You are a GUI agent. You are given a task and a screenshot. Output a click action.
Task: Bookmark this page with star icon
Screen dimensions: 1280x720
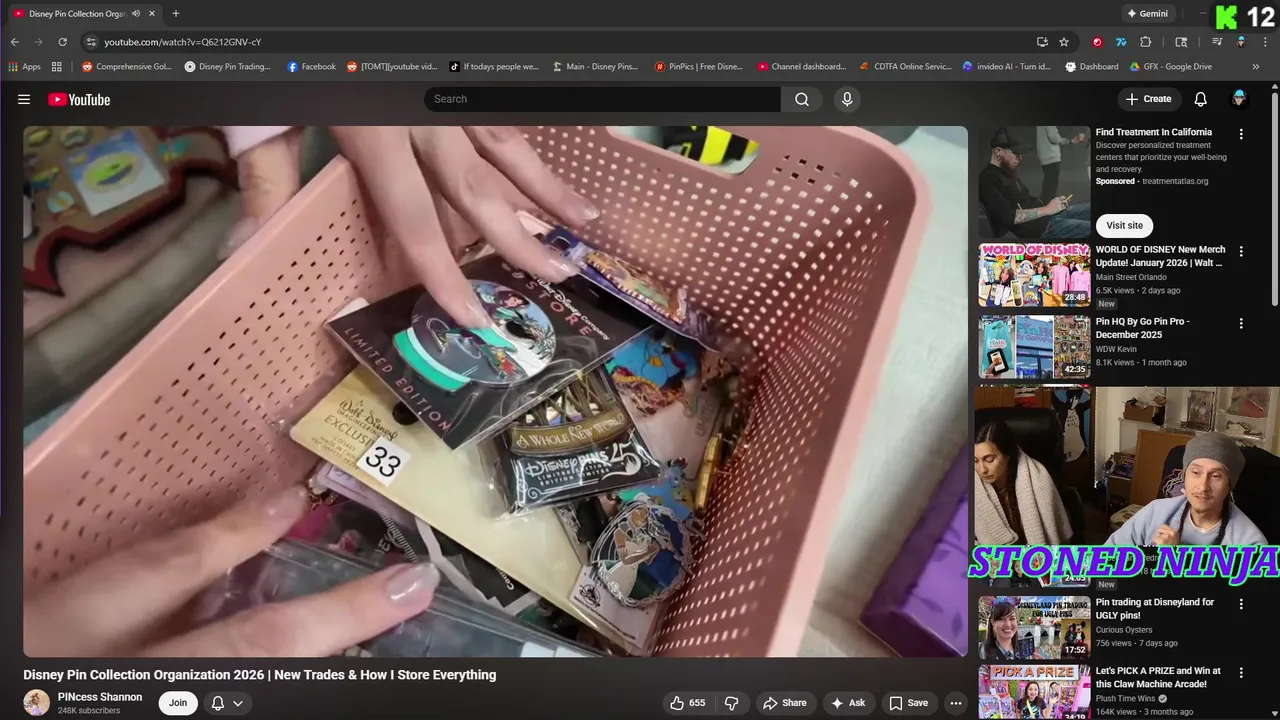[x=1064, y=42]
